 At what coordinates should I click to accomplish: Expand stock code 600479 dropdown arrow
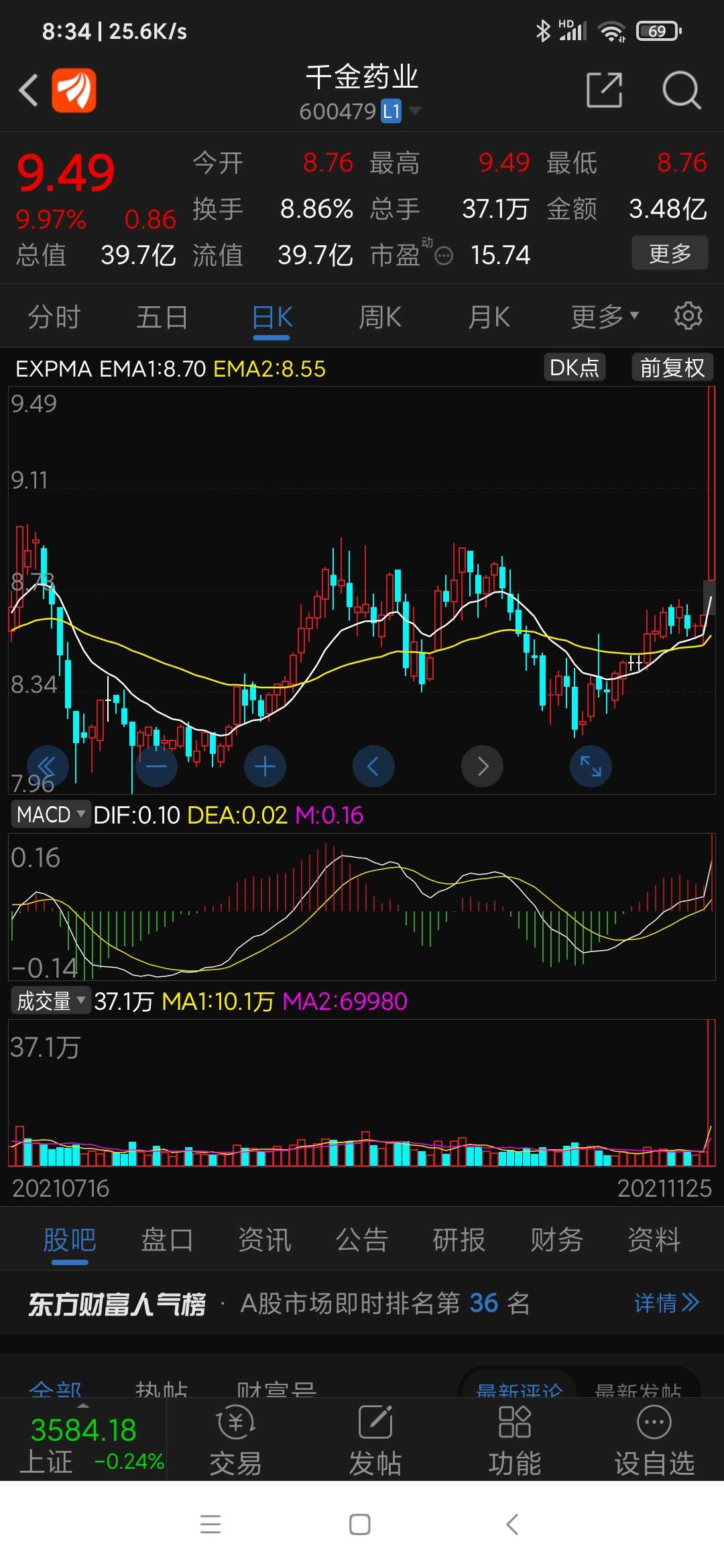click(x=415, y=111)
